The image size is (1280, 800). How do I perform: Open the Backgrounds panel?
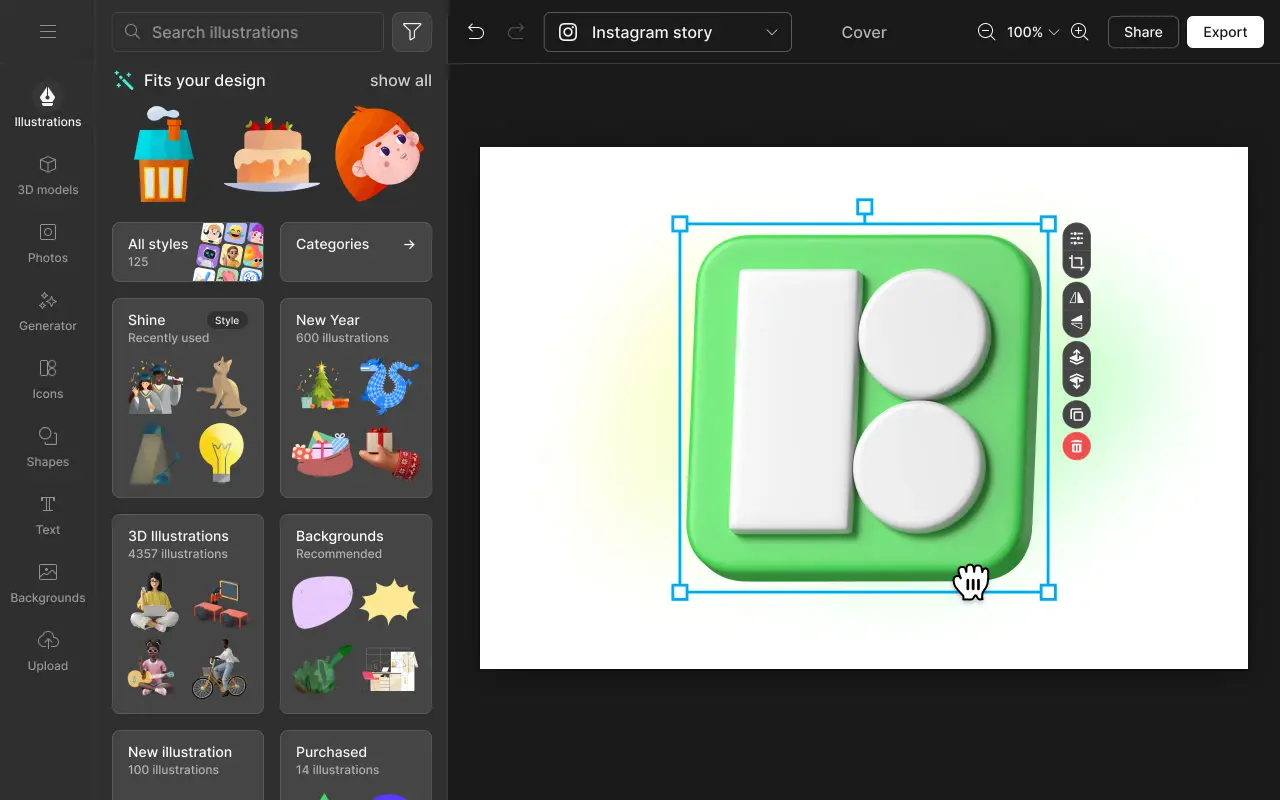point(47,583)
